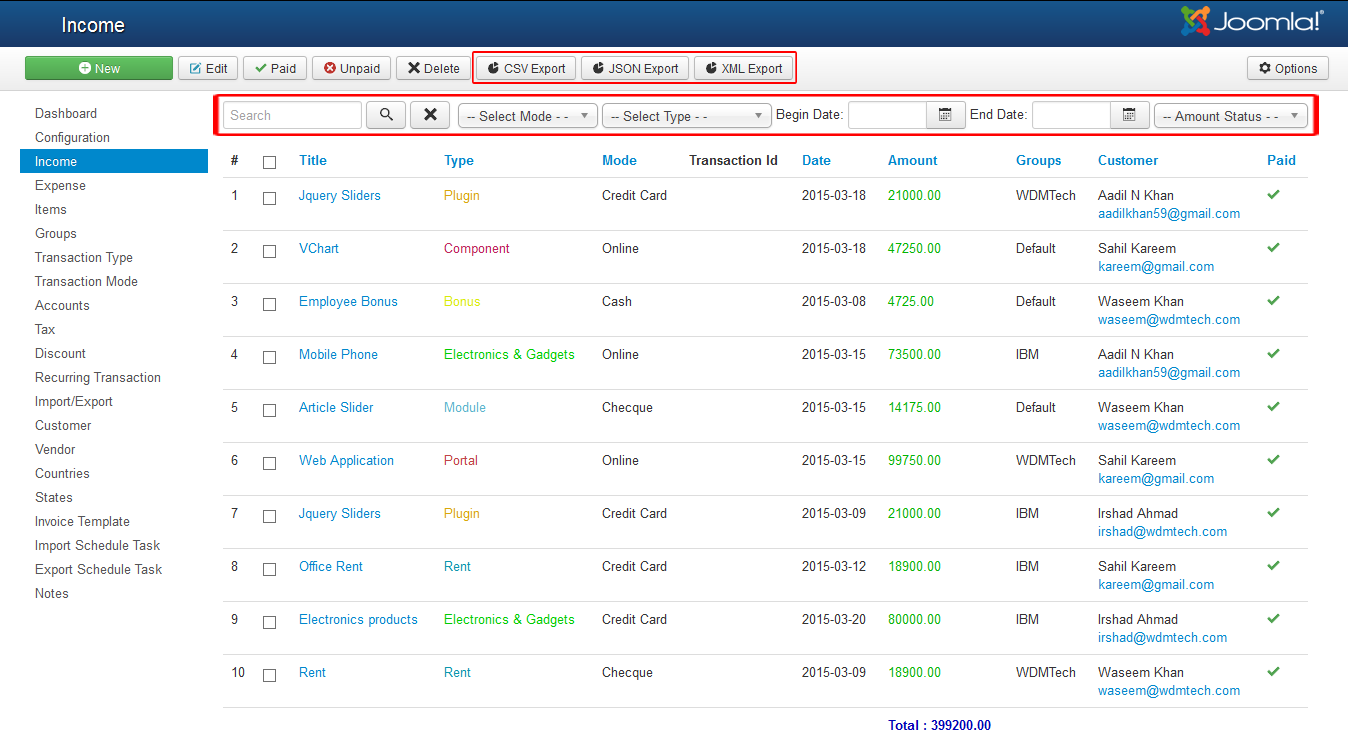Open the Begin Date calendar picker
Viewport: 1348px width, 740px height.
[x=945, y=115]
